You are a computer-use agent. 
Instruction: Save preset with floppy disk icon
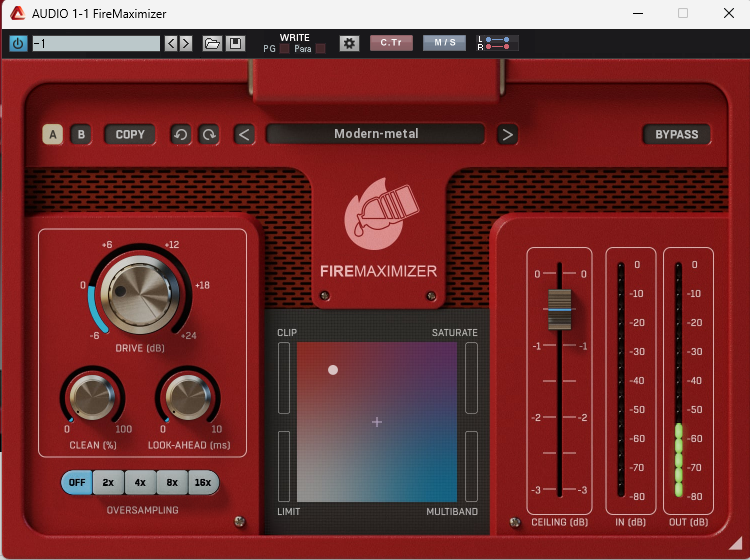(x=235, y=44)
